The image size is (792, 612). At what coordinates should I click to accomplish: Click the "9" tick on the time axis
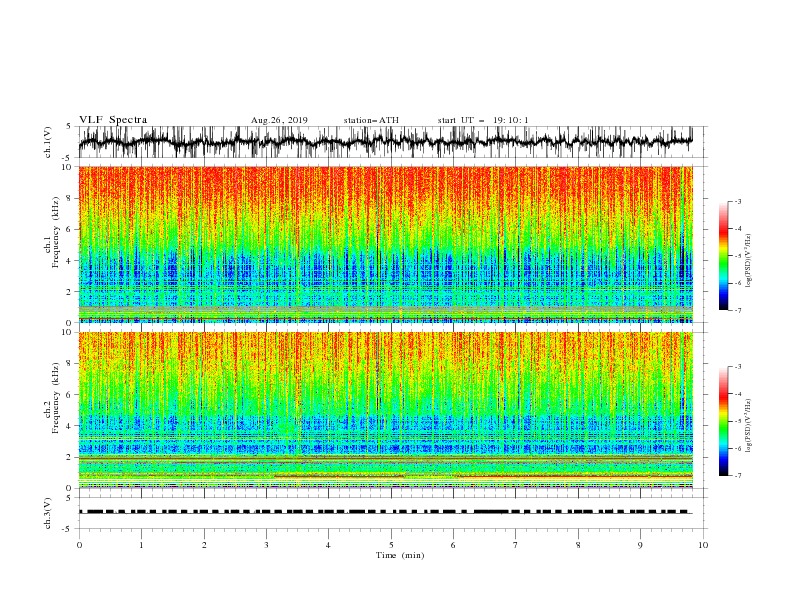tap(640, 545)
